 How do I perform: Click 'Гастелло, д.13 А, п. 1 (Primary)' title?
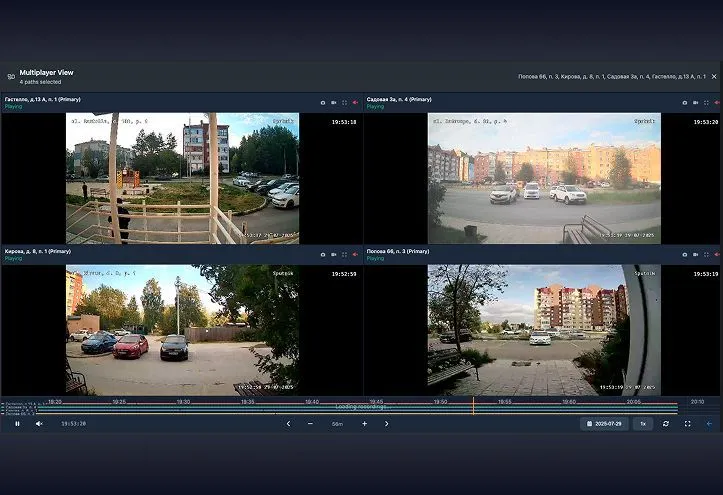click(42, 99)
